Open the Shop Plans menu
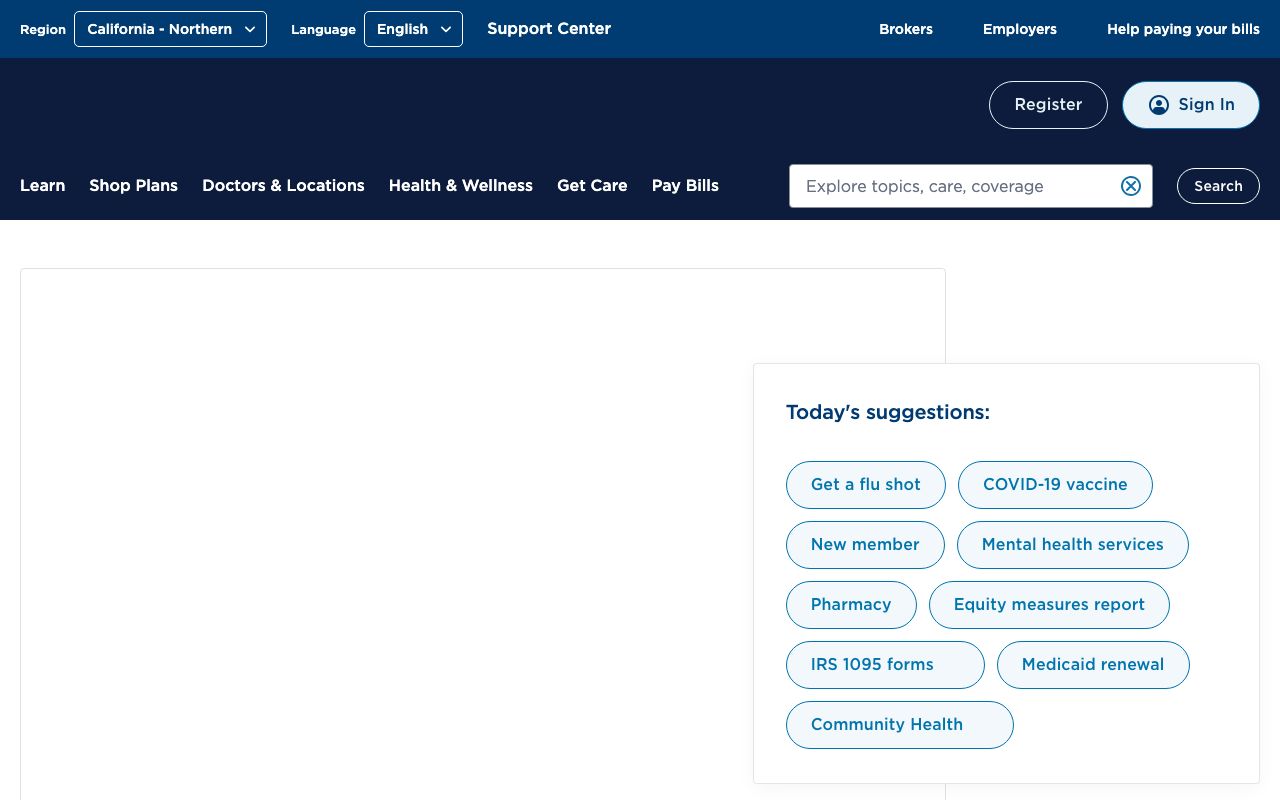The image size is (1280, 800). point(133,186)
